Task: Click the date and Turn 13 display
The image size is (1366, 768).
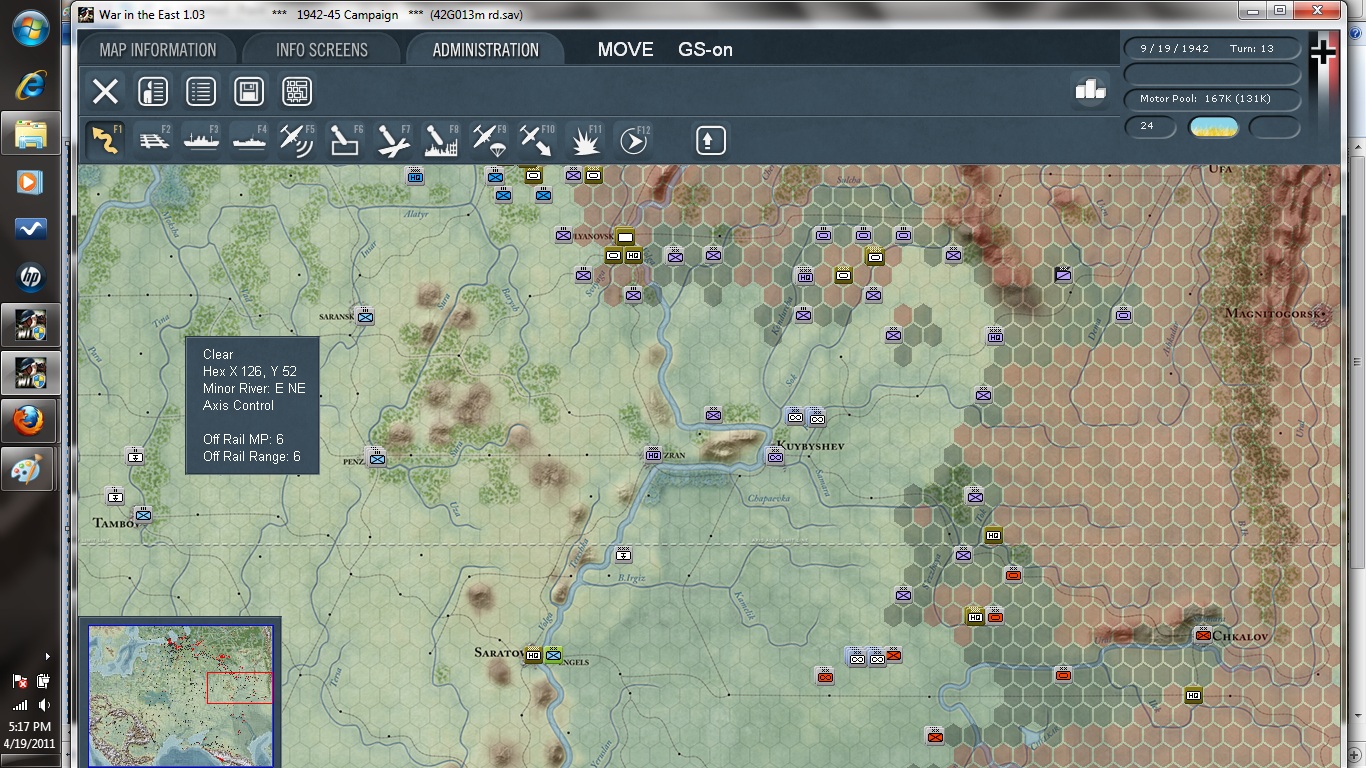Action: [1212, 49]
